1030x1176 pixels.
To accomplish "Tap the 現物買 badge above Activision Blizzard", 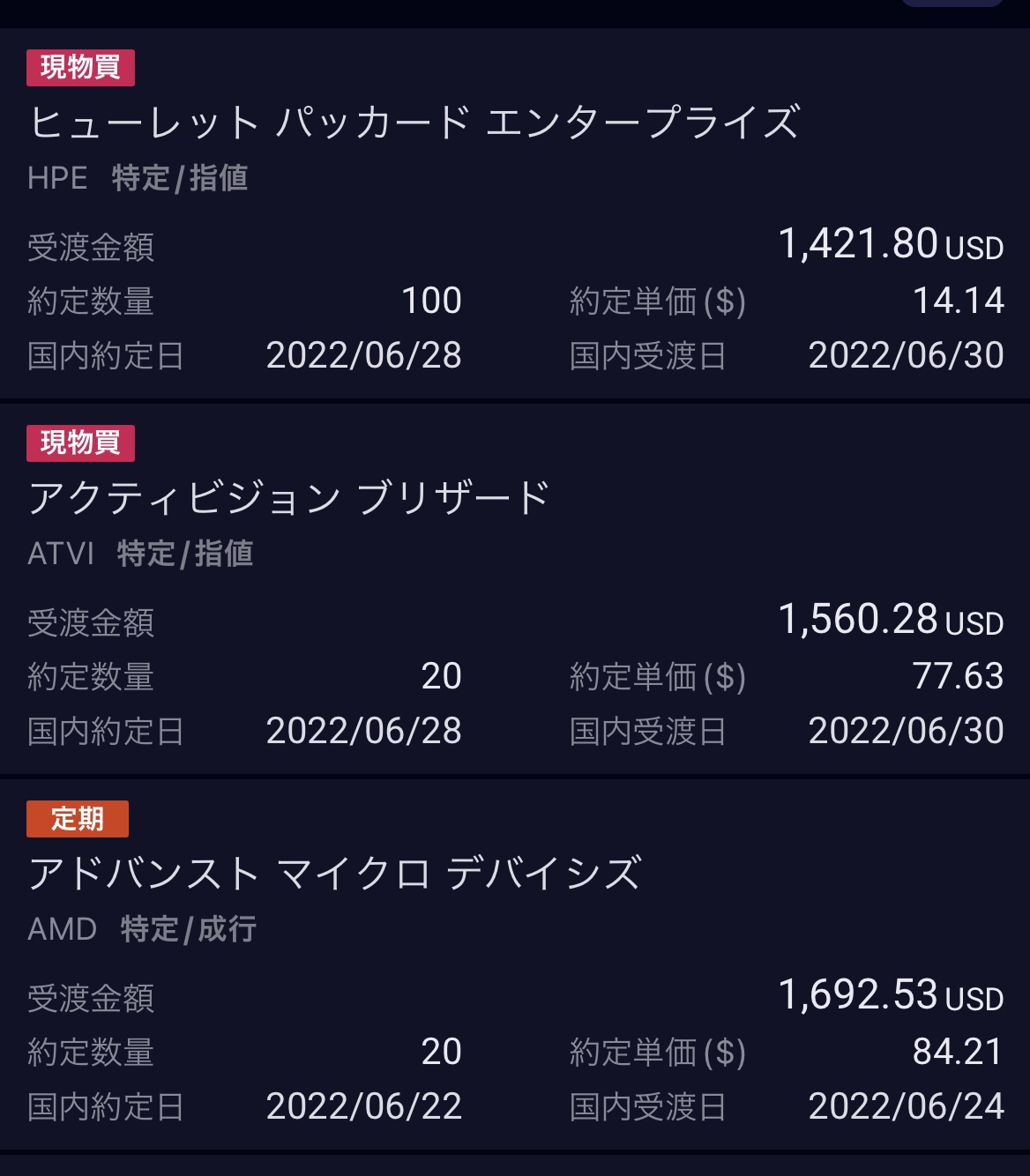I will click(x=80, y=443).
